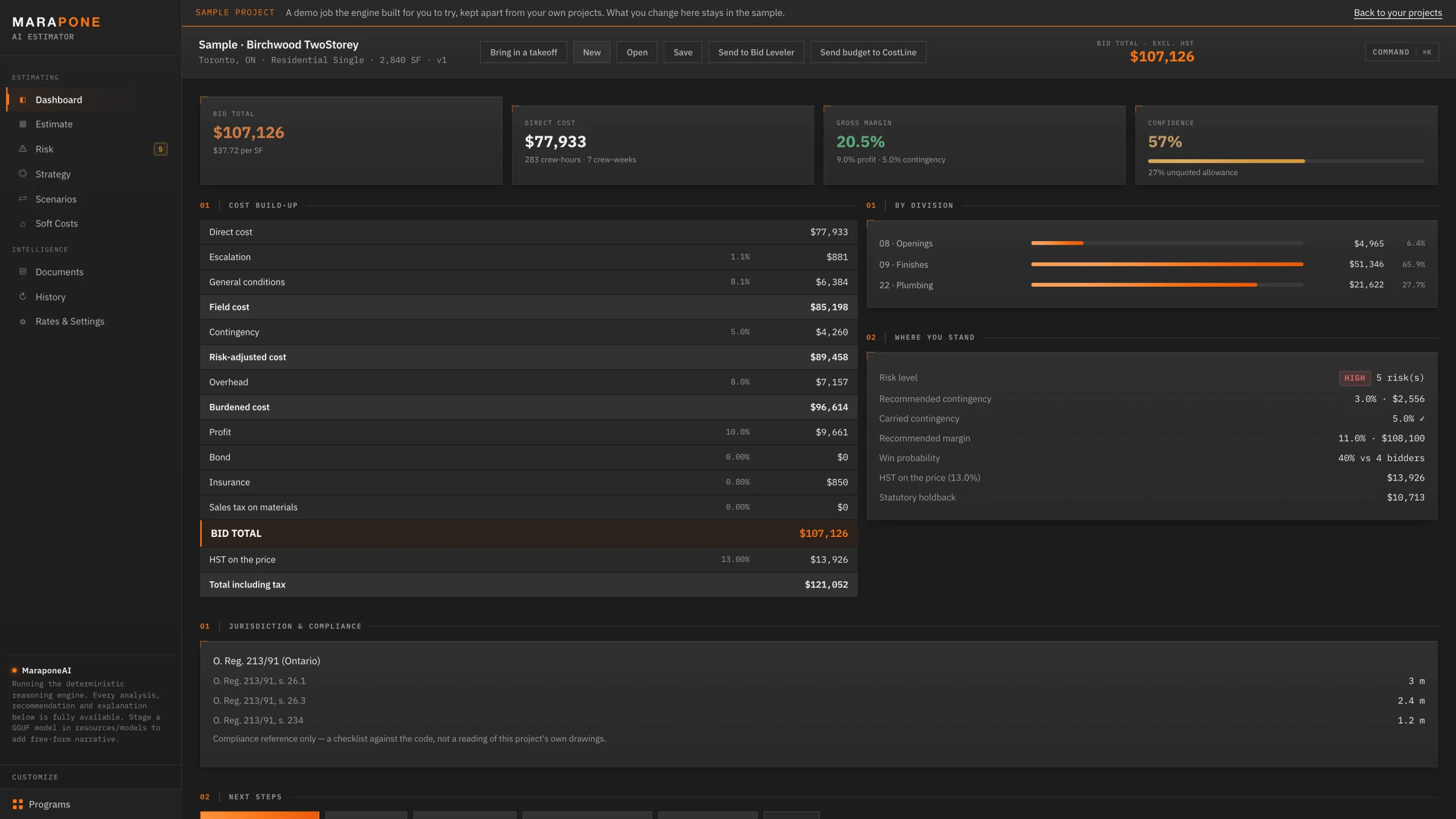This screenshot has width=1456, height=819.
Task: Click the Profit 10.0% rate
Action: pos(738,432)
